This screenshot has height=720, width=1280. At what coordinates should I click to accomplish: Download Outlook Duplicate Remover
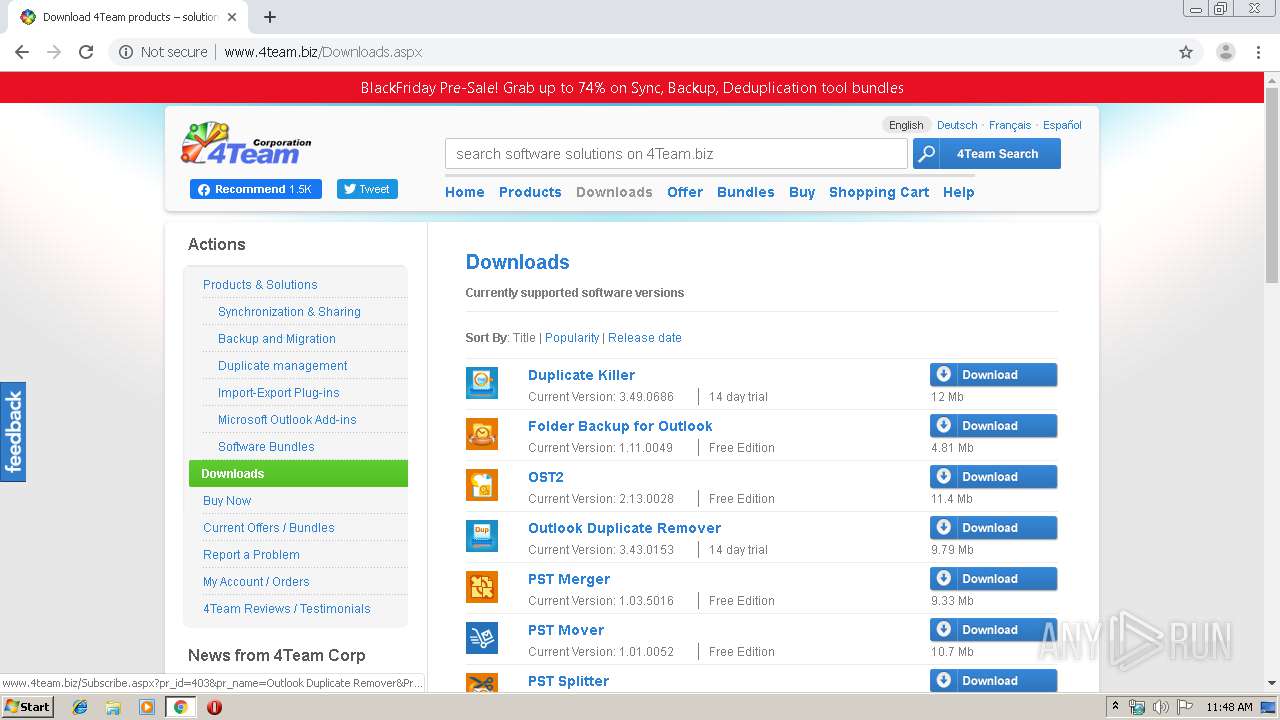pyautogui.click(x=993, y=528)
